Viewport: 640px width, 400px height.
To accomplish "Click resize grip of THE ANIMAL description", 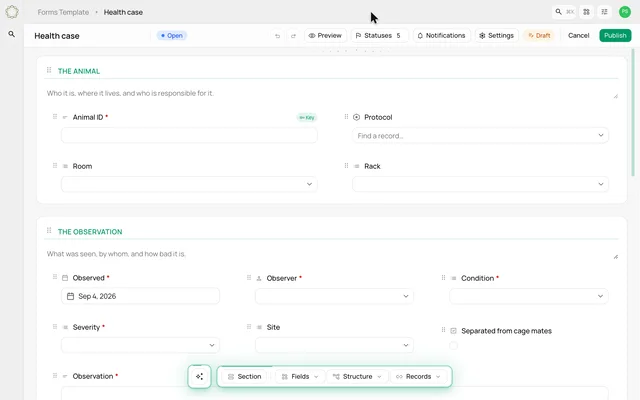I will click(x=616, y=96).
